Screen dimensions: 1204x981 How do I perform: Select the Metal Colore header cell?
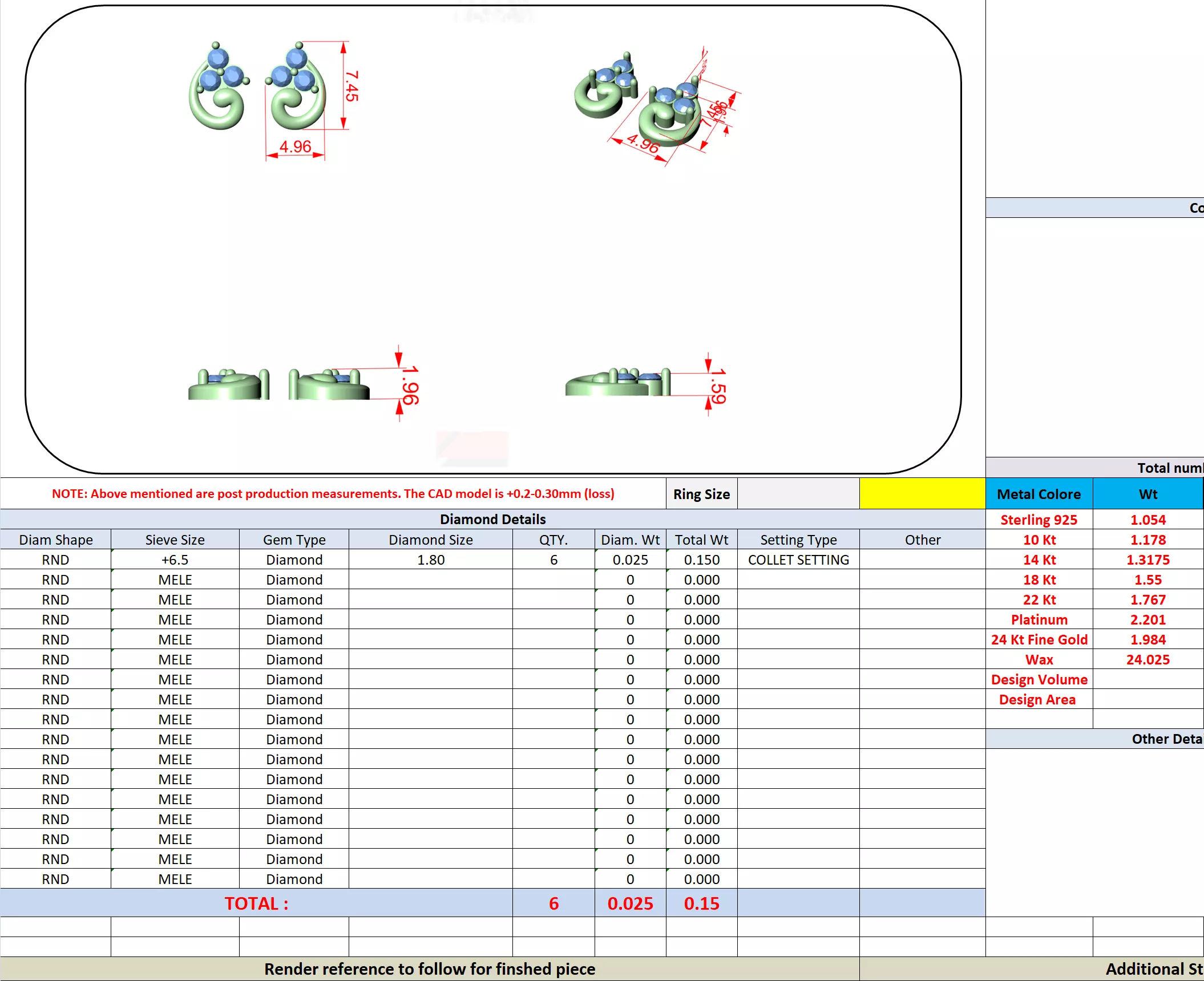coord(1039,494)
